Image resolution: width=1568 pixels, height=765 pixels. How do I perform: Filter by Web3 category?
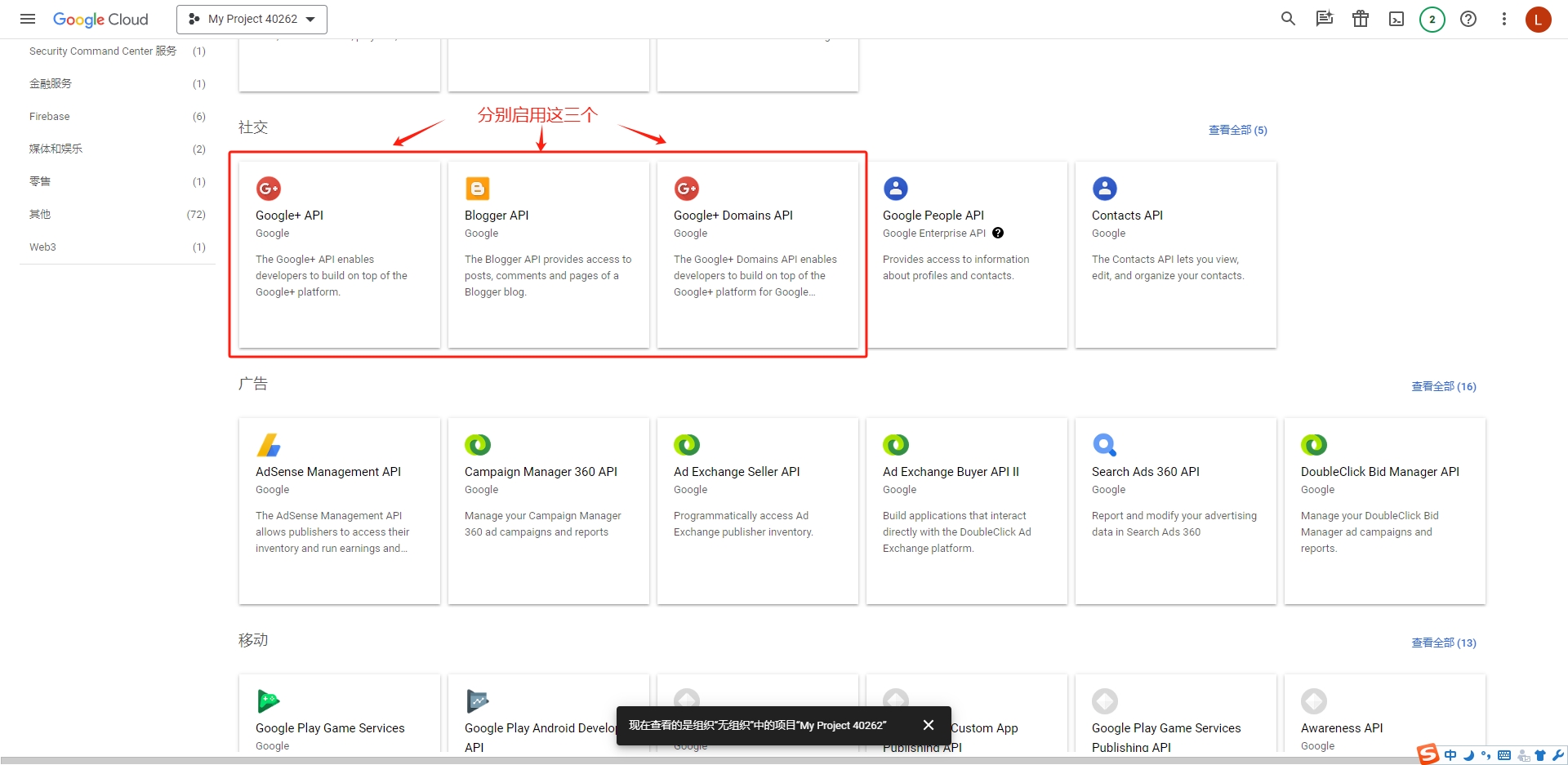click(x=117, y=247)
